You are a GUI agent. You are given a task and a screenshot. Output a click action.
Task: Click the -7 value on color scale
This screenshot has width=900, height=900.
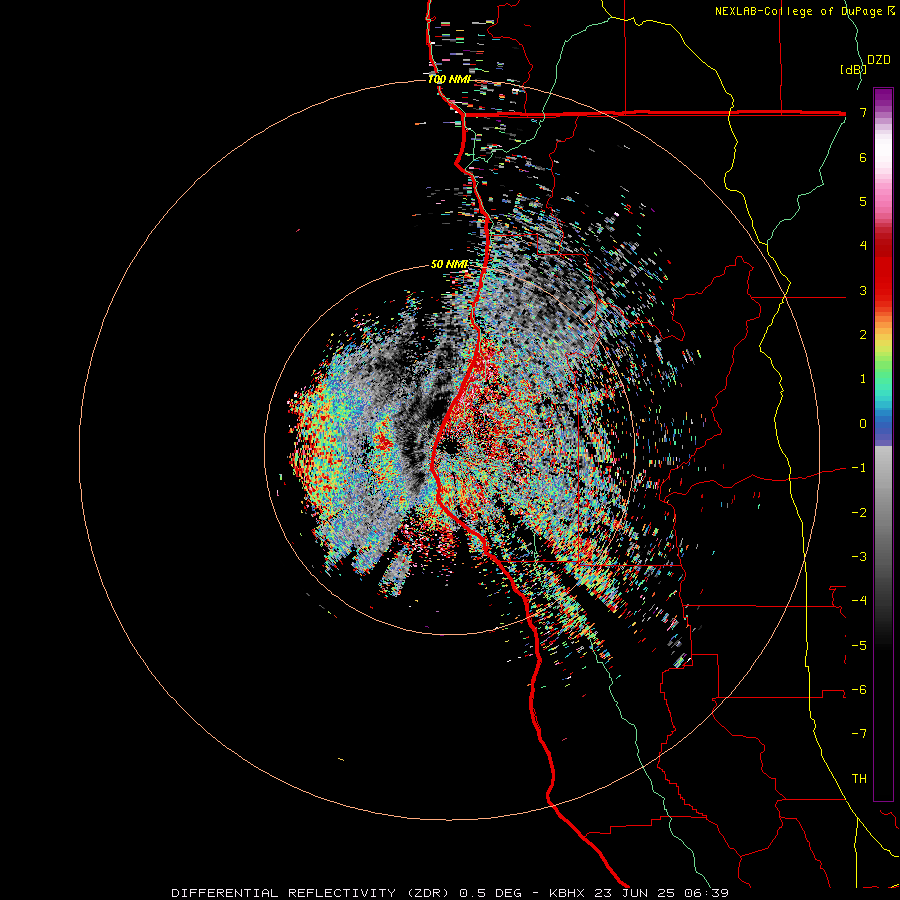click(x=859, y=734)
